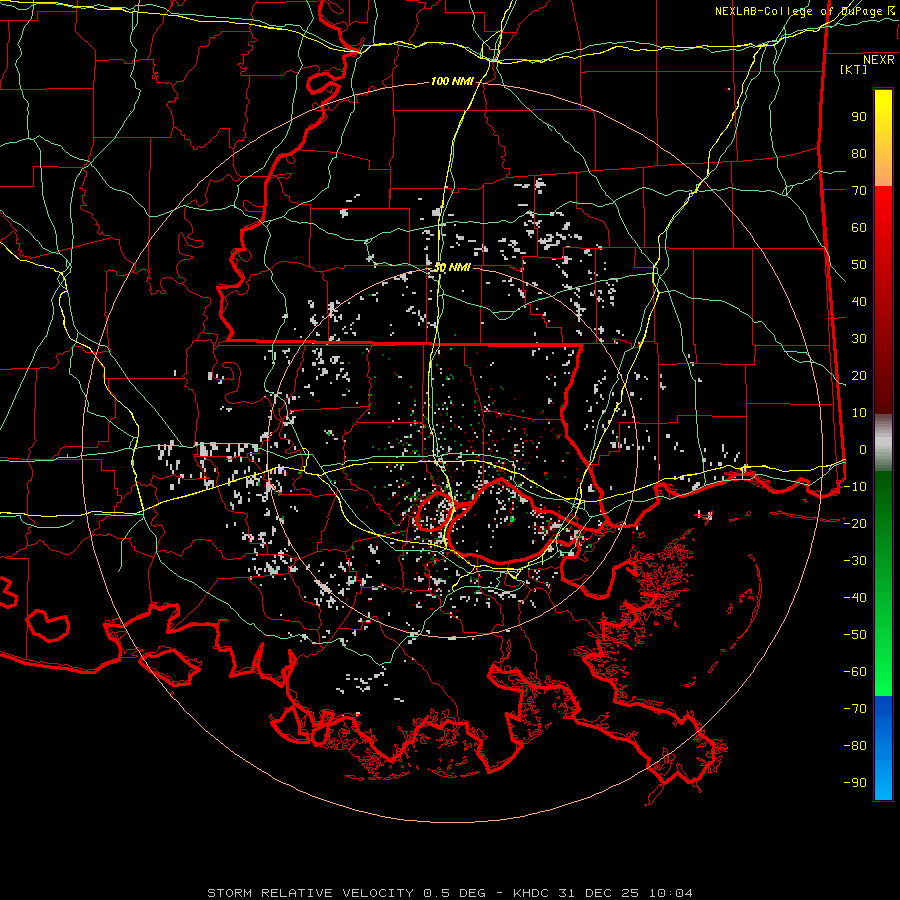Select the NEXLAB-College of DuPage credit text
Screen dimensions: 900x900
798,11
